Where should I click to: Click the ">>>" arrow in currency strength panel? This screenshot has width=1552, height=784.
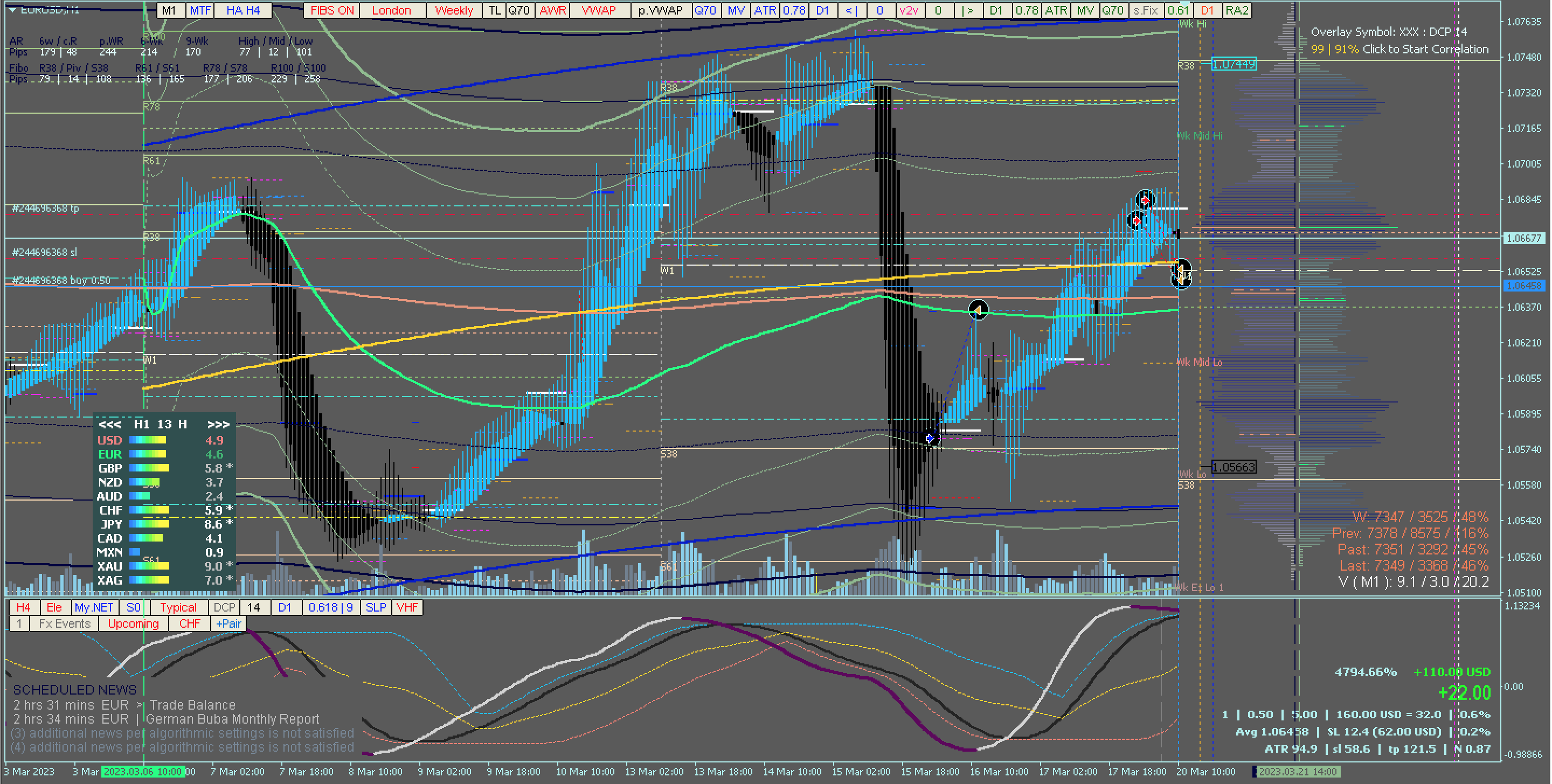click(x=218, y=424)
